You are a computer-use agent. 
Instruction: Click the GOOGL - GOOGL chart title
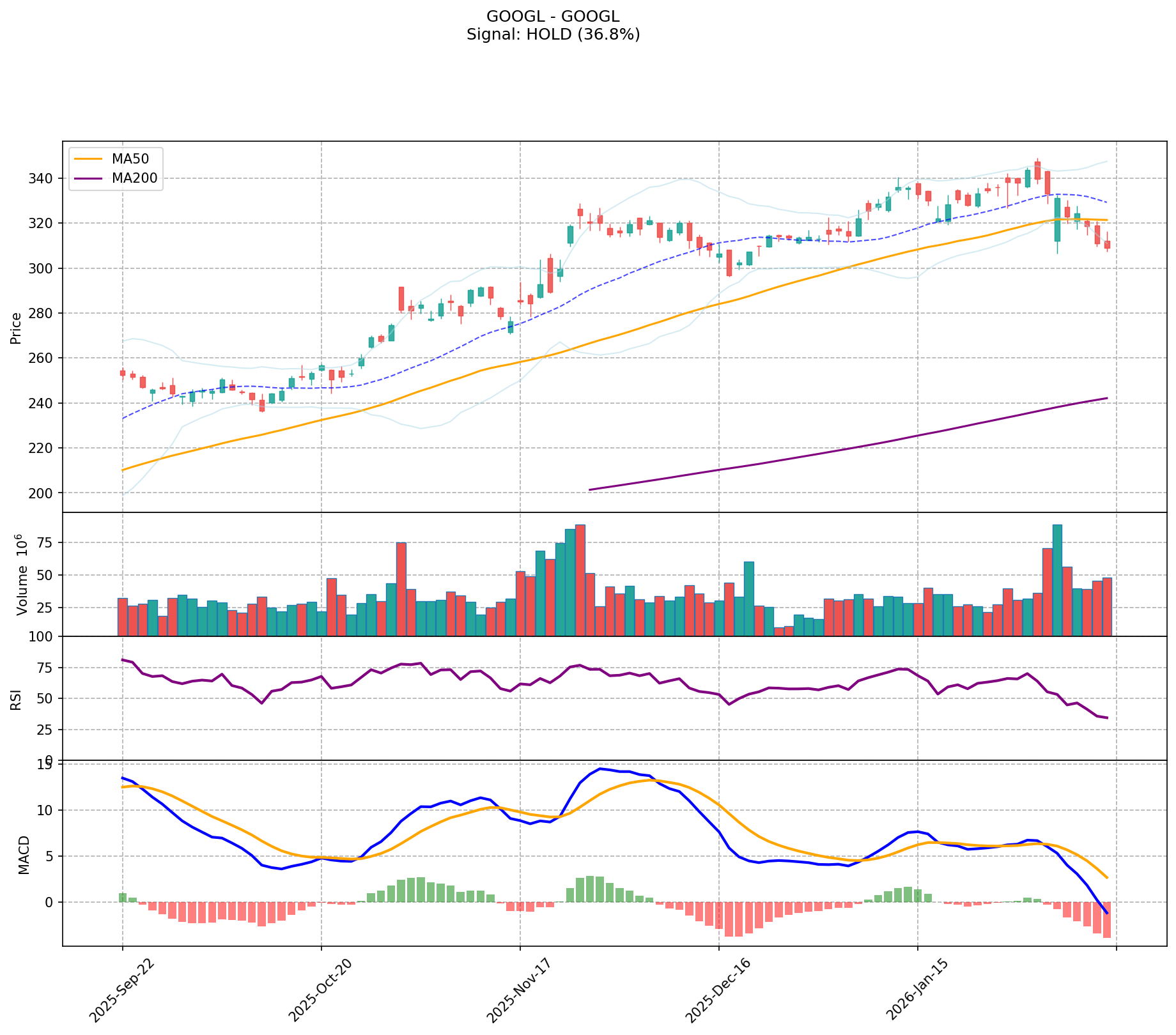point(553,17)
